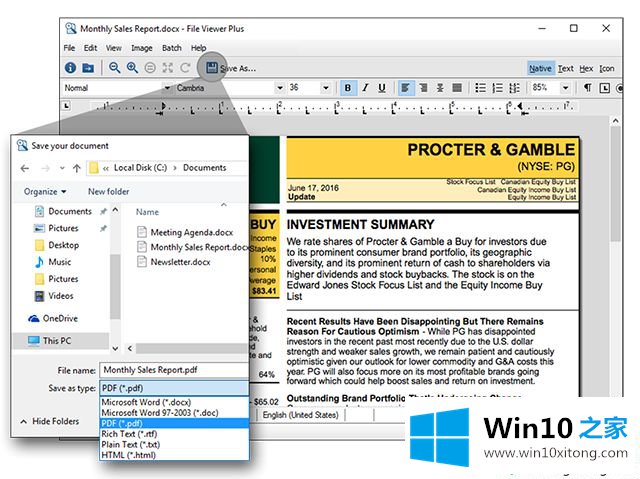Justify the text alignment
This screenshot has height=479, width=640.
tap(457, 88)
